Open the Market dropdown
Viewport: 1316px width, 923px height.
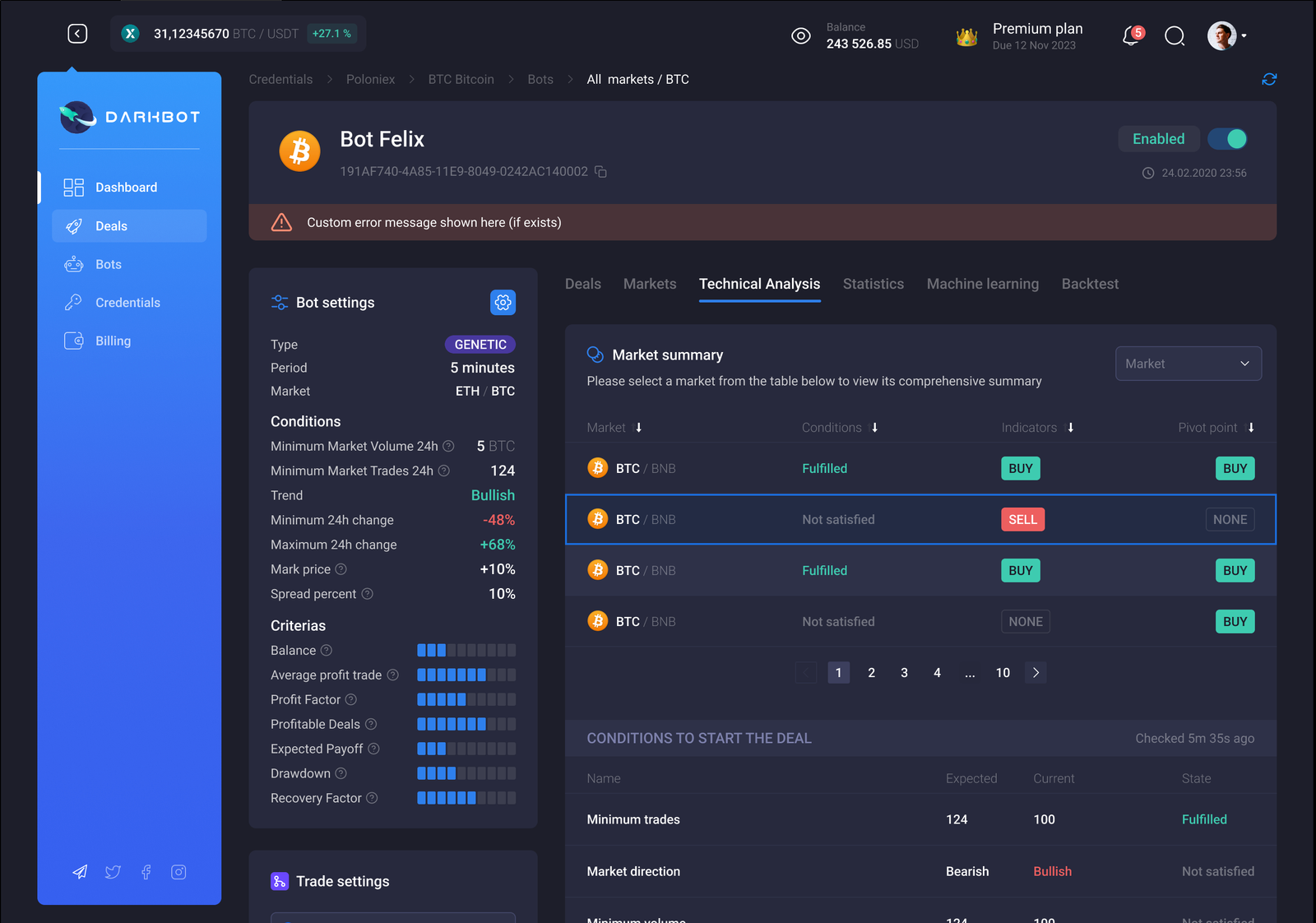1188,364
